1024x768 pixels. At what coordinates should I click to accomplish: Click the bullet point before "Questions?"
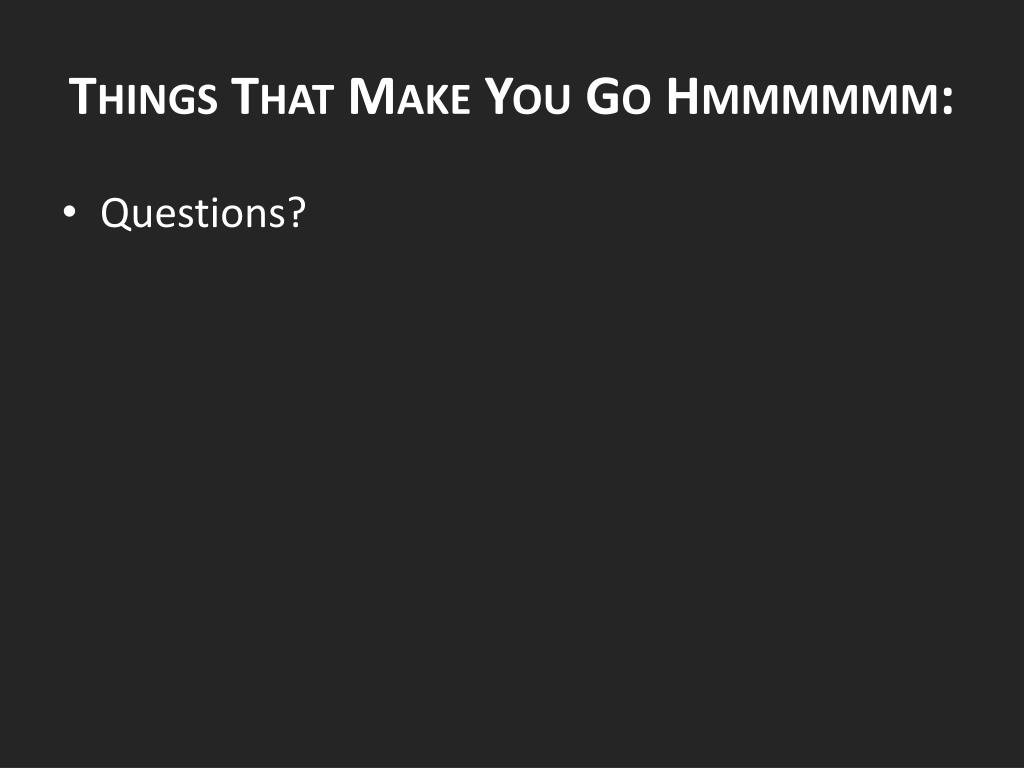tap(69, 212)
